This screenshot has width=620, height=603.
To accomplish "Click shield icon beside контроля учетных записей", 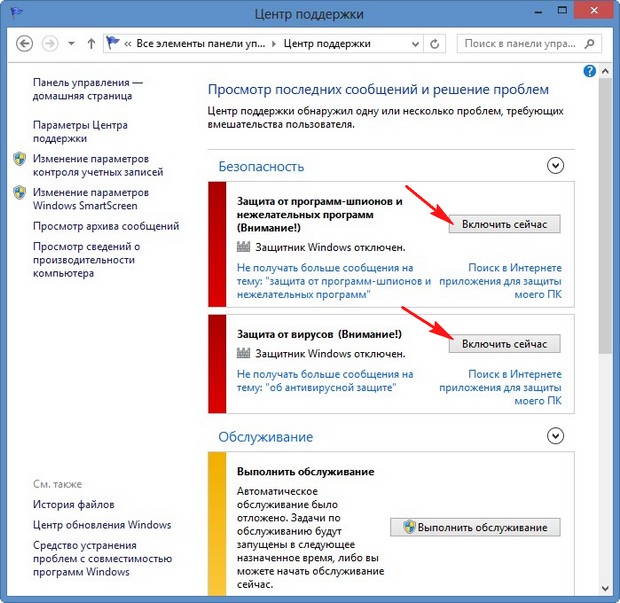I will 19,159.
